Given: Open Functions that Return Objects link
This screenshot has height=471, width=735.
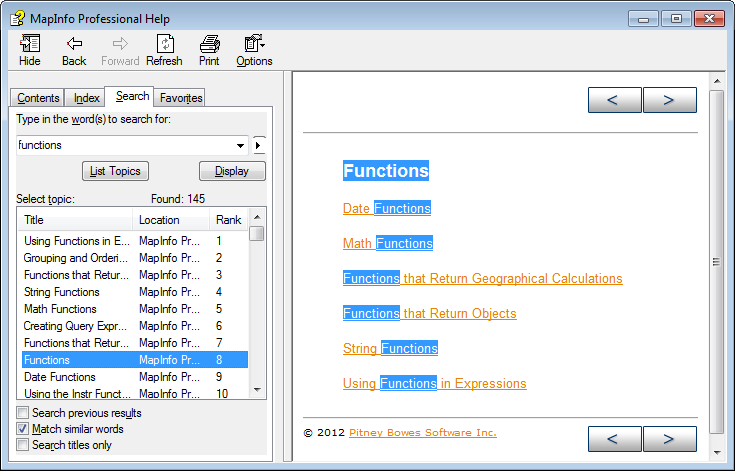Looking at the screenshot, I should 429,313.
